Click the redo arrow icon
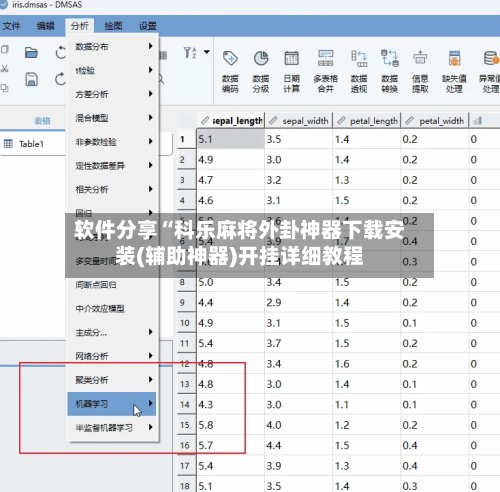The height and width of the screenshot is (492, 500). coord(60,79)
